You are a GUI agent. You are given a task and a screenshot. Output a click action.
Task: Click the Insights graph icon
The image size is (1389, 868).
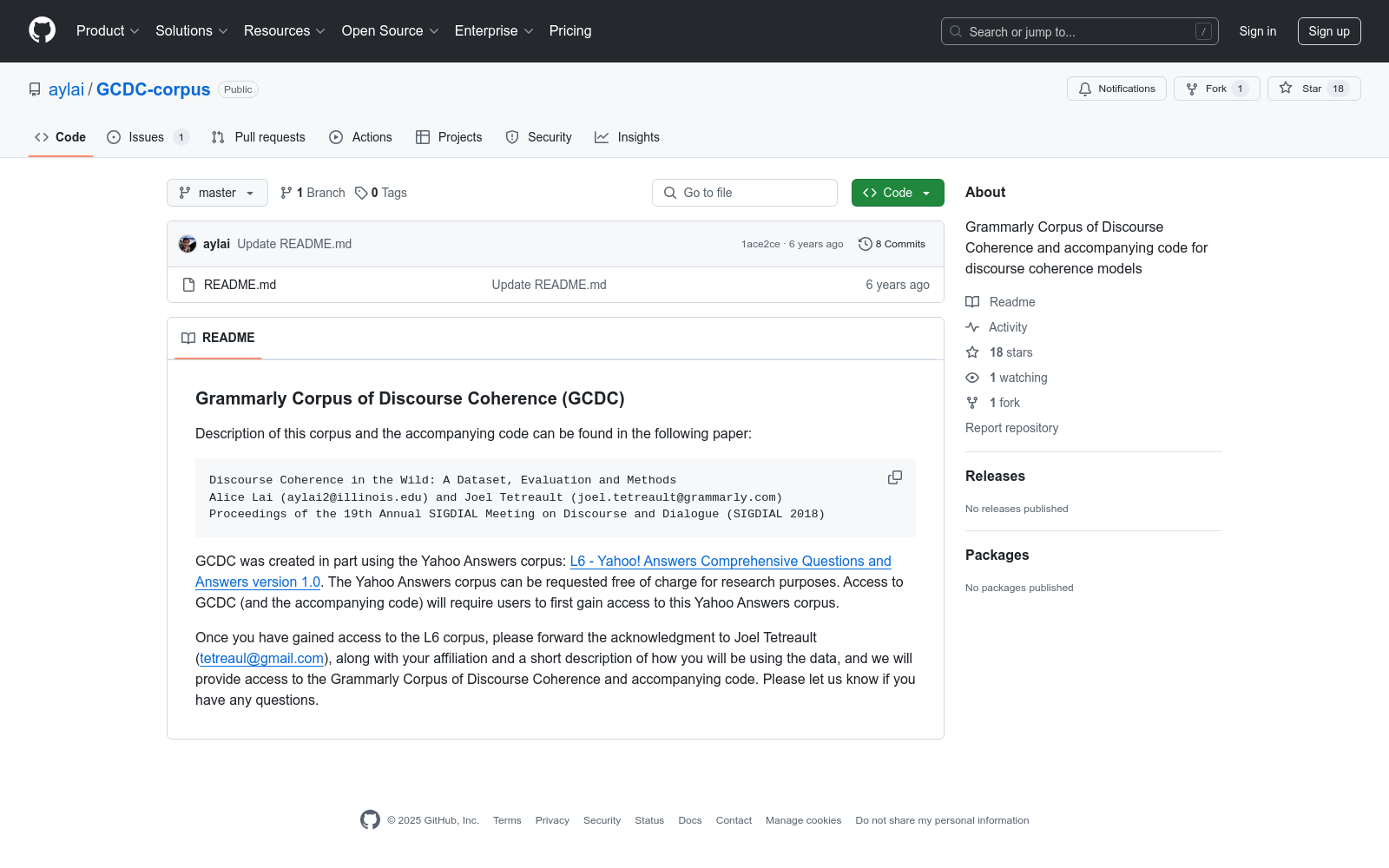point(602,137)
